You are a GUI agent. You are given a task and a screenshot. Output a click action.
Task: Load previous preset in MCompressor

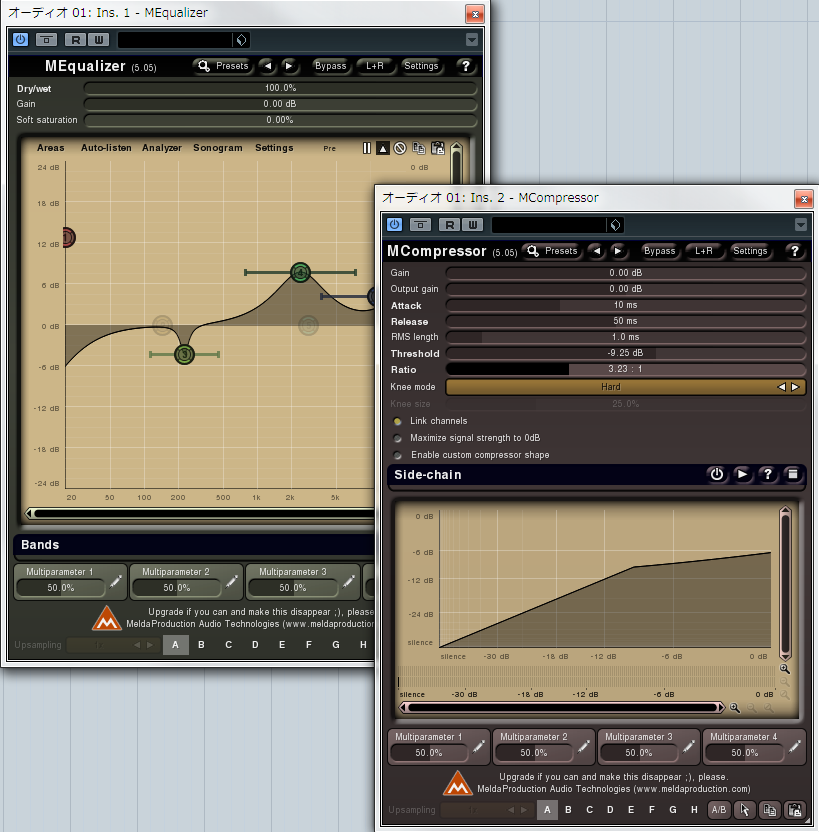click(x=597, y=251)
